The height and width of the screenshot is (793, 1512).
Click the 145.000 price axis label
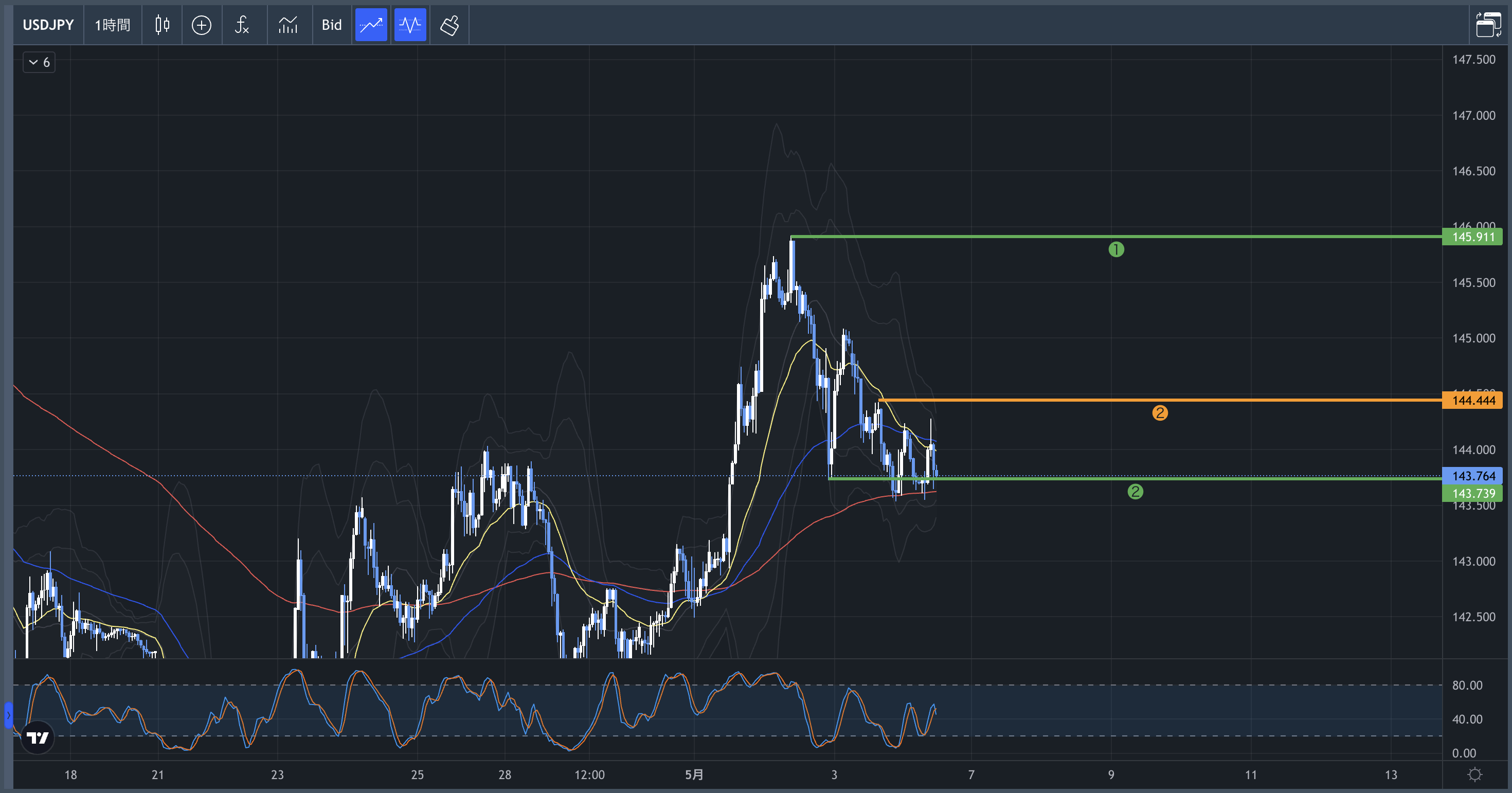1473,339
